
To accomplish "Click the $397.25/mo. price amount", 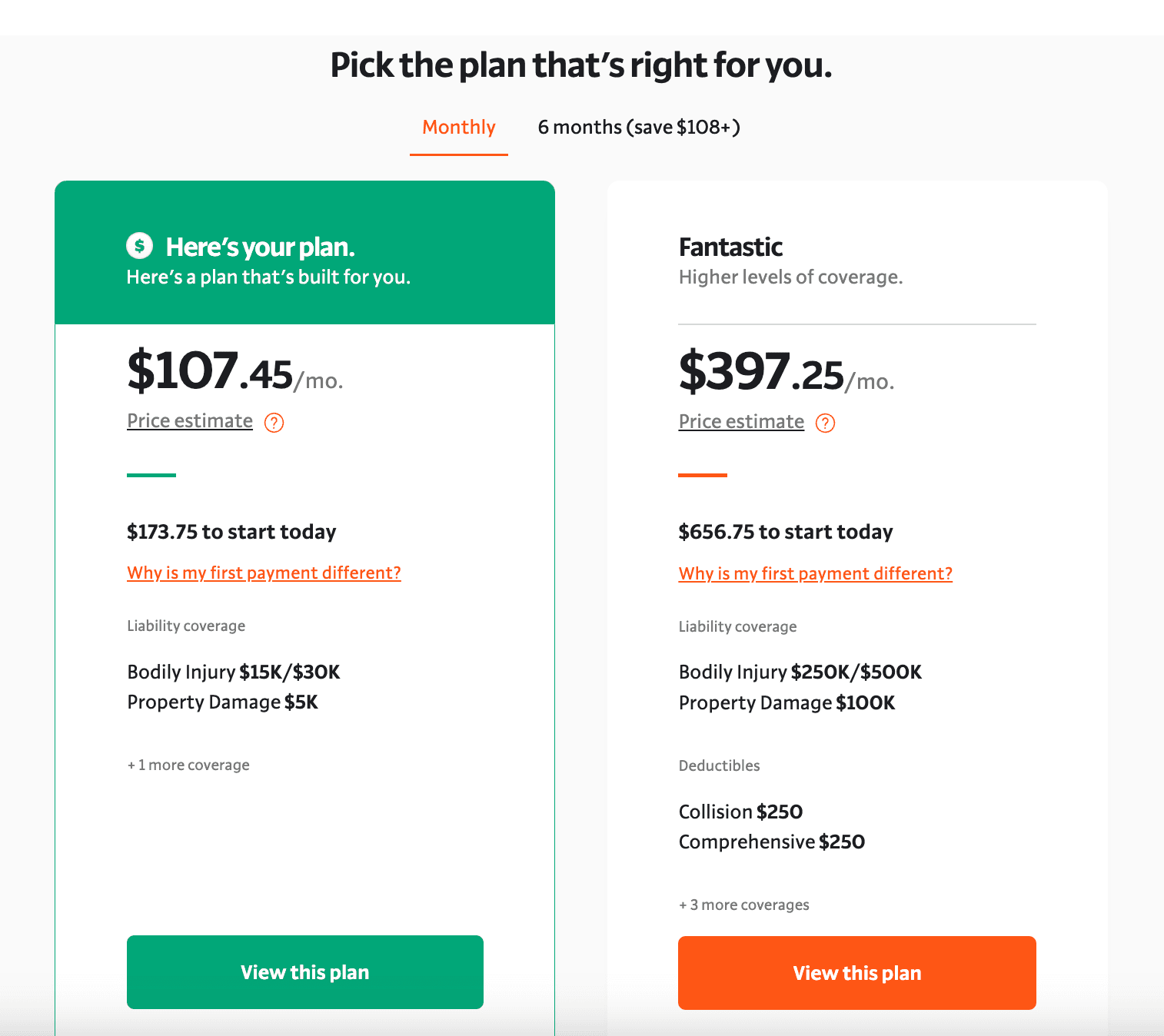I will [786, 373].
